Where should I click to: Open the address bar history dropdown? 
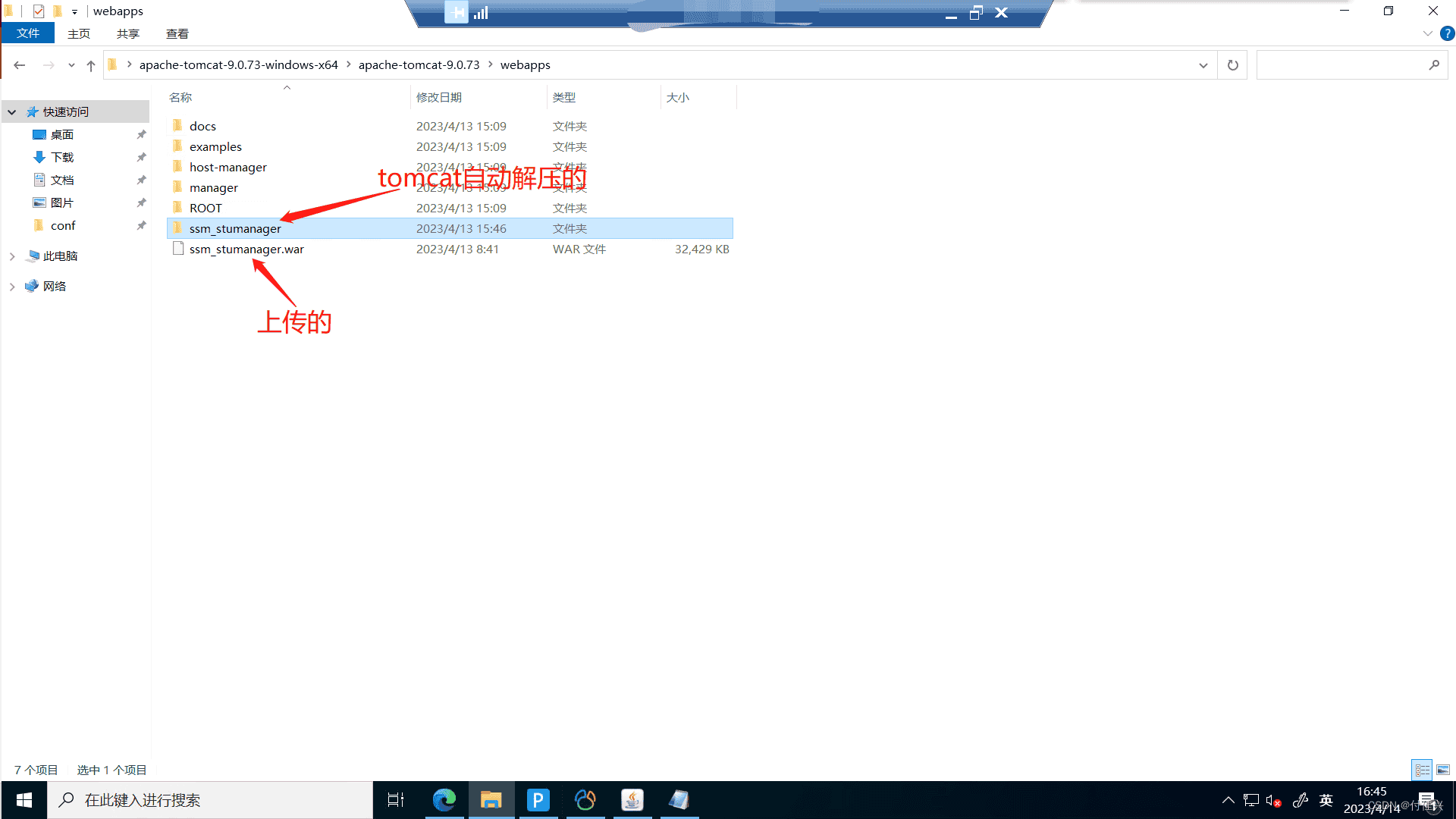coord(1203,65)
